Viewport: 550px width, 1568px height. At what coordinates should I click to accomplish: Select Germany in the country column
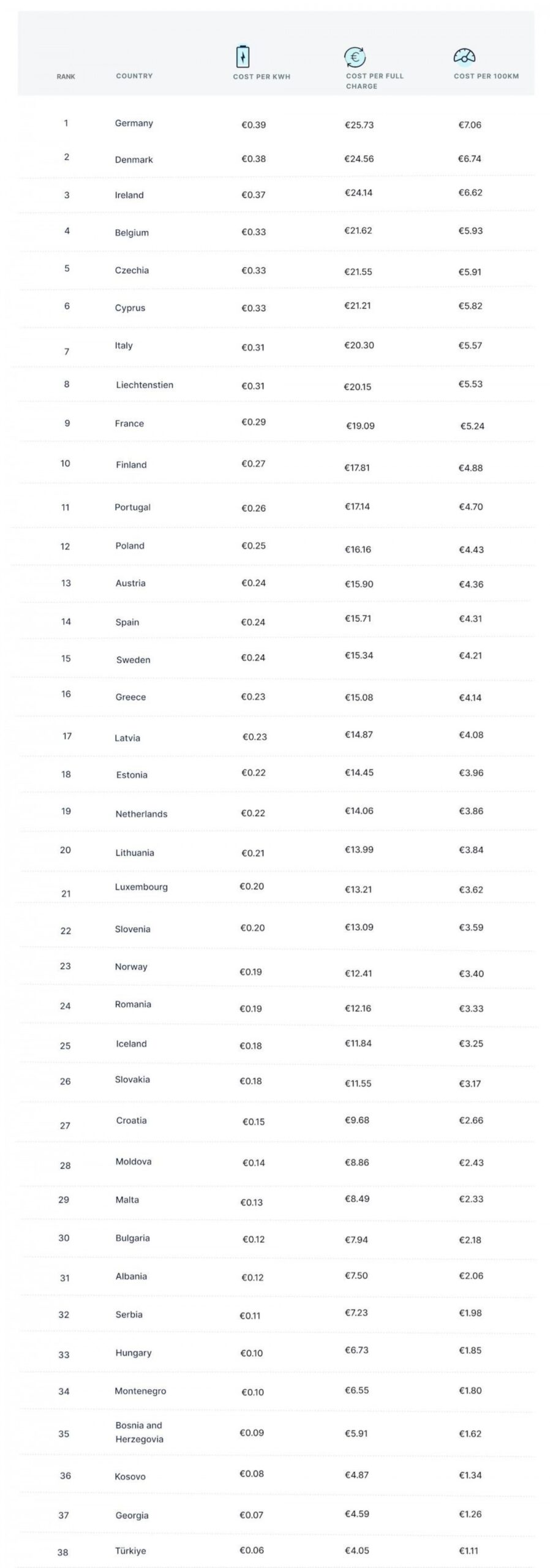(134, 123)
